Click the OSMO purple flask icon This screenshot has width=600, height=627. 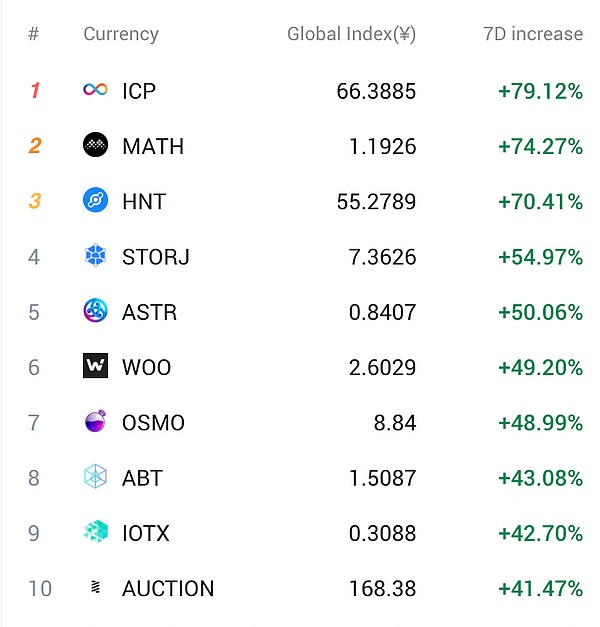pyautogui.click(x=95, y=422)
